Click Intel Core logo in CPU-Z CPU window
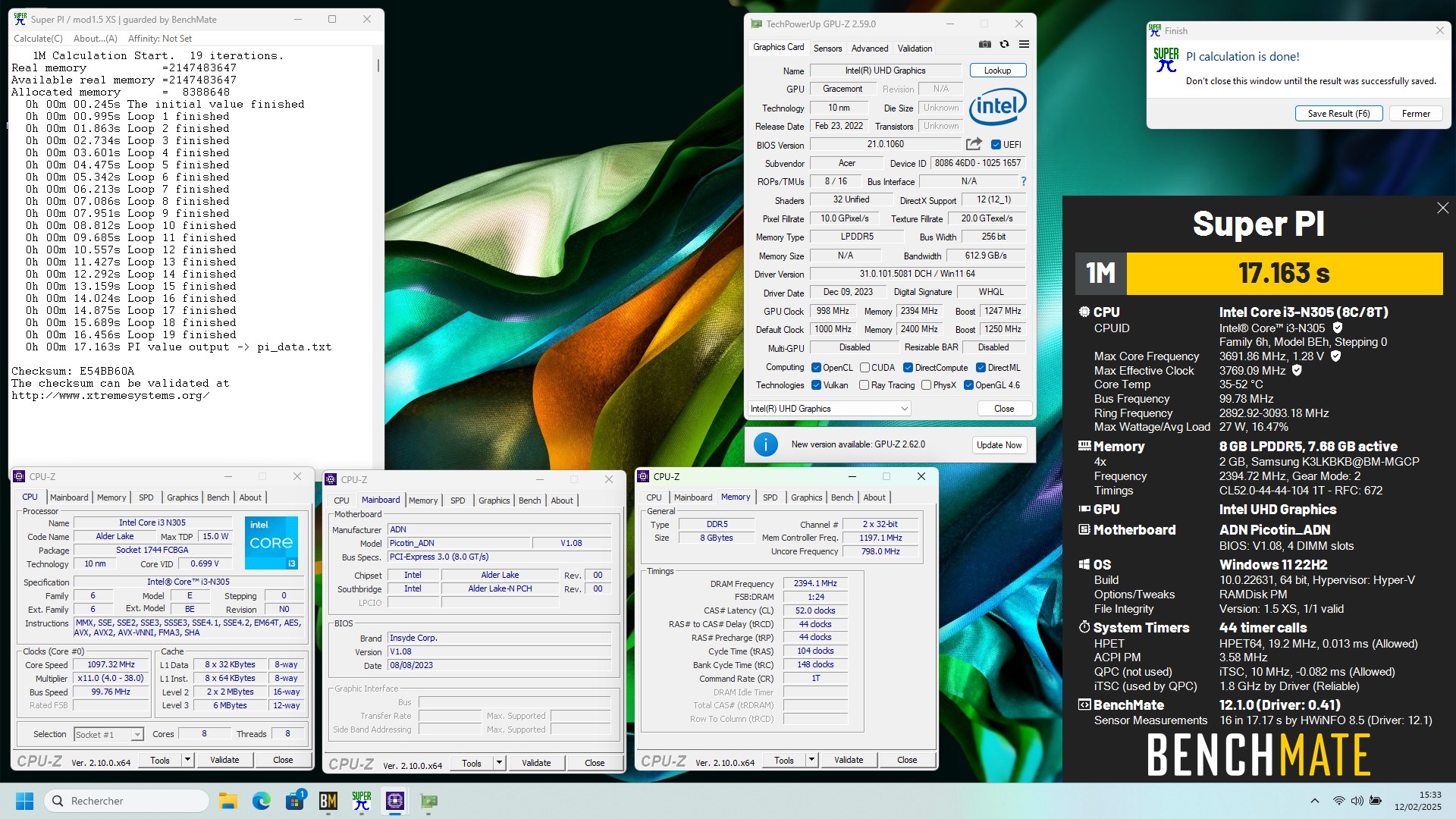Image resolution: width=1456 pixels, height=819 pixels. (271, 543)
